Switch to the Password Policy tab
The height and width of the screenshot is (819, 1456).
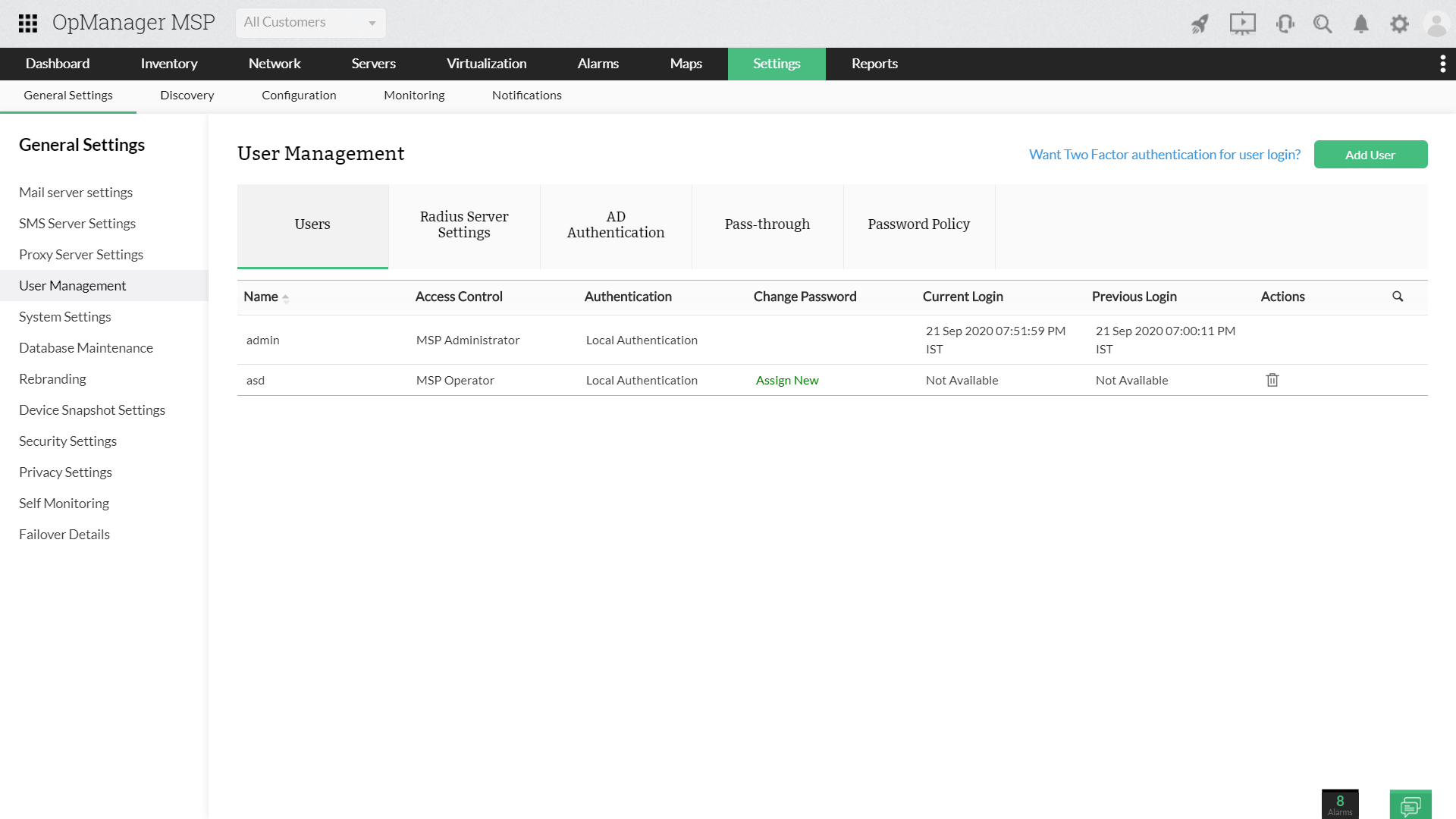point(918,224)
